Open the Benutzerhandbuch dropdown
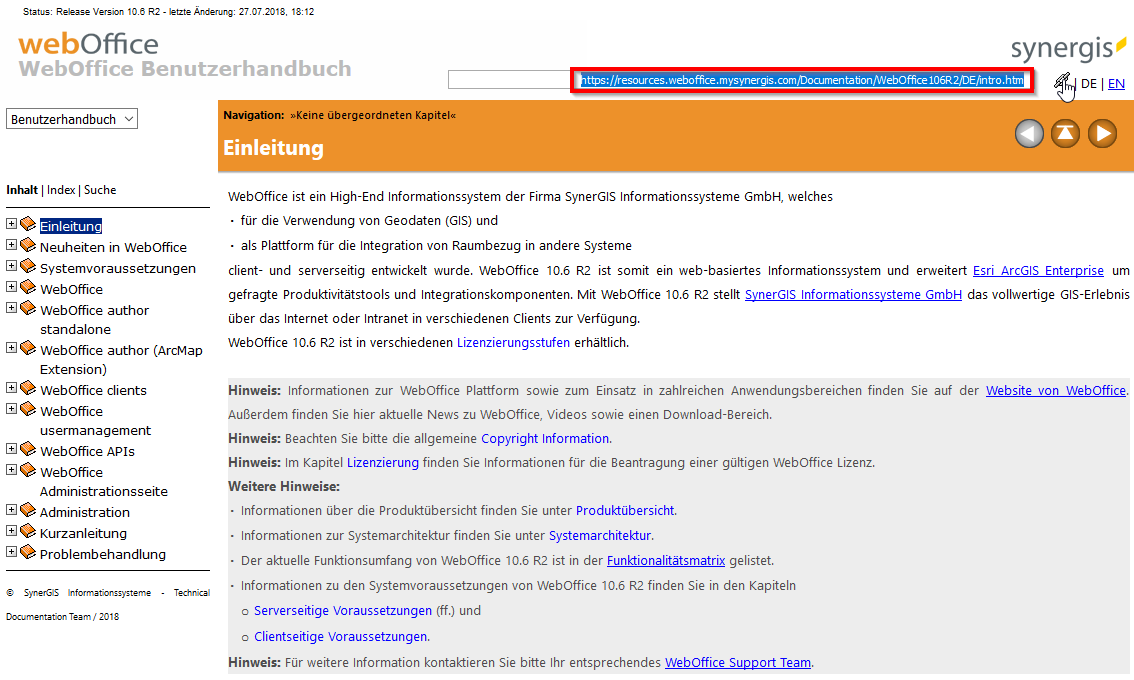The width and height of the screenshot is (1134, 680). point(72,119)
